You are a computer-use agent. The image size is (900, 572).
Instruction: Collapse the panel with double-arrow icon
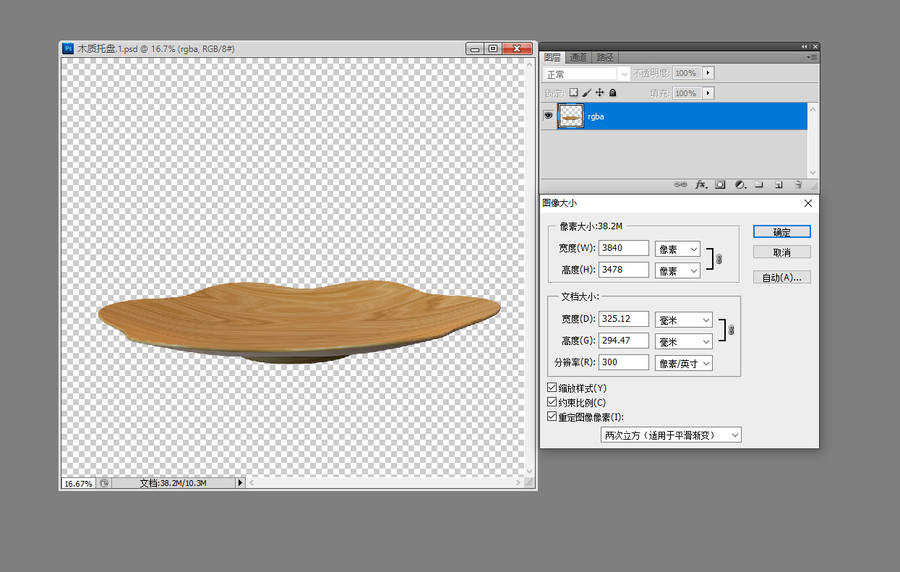(804, 46)
